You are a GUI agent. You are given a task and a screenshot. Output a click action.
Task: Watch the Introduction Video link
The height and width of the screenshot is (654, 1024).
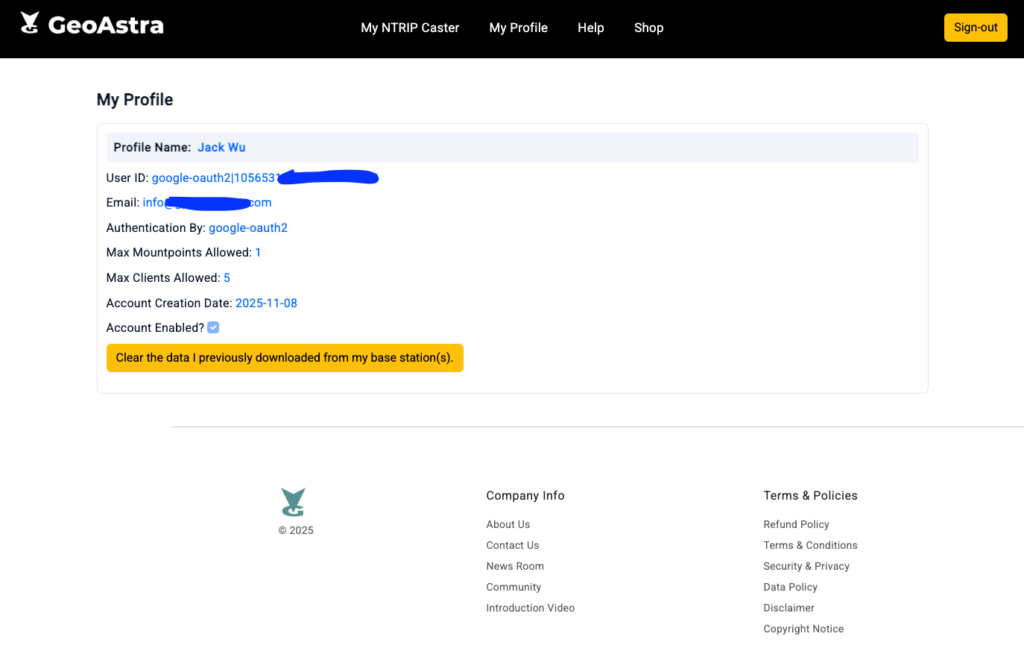(530, 608)
